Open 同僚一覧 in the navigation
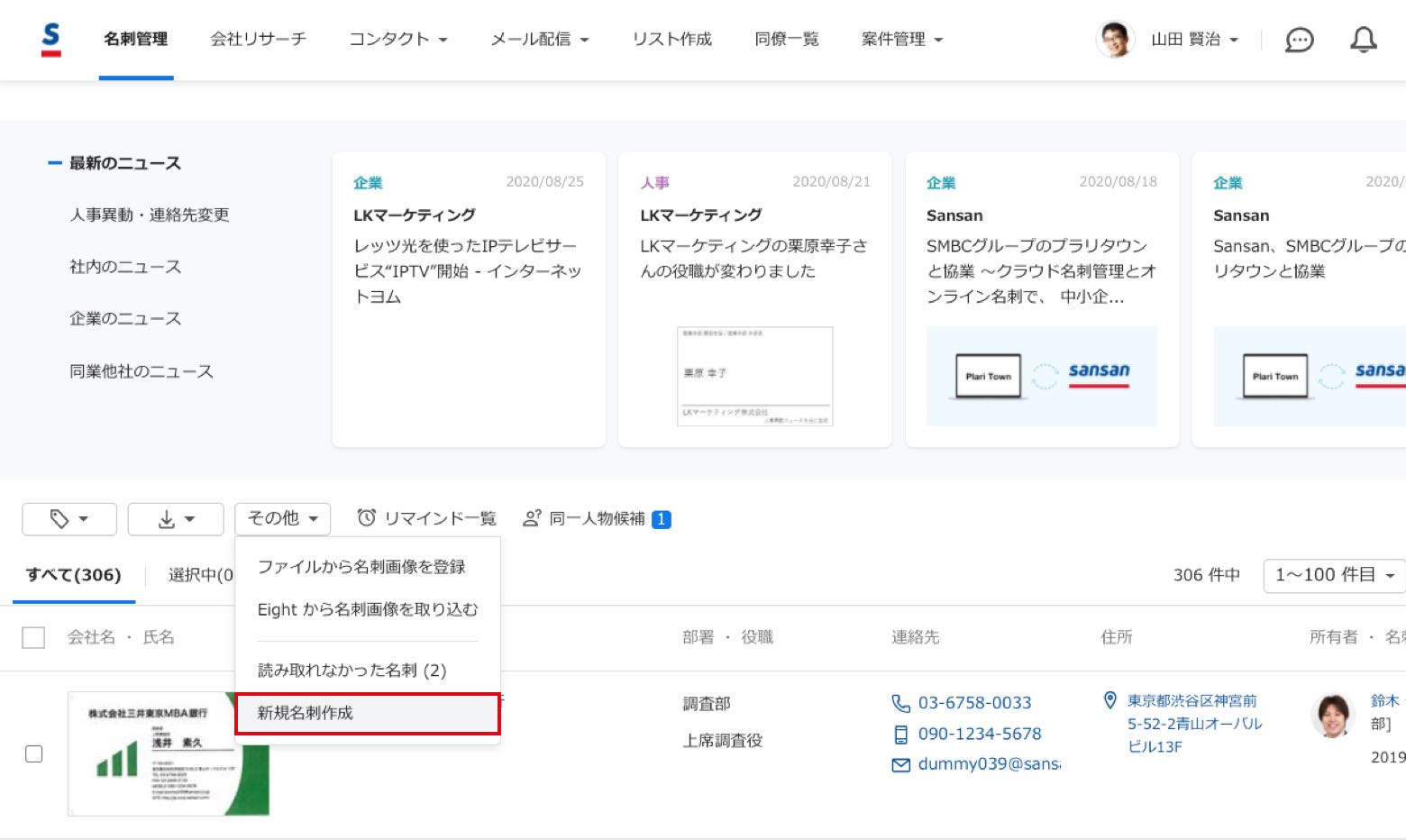The image size is (1406, 840). point(787,39)
